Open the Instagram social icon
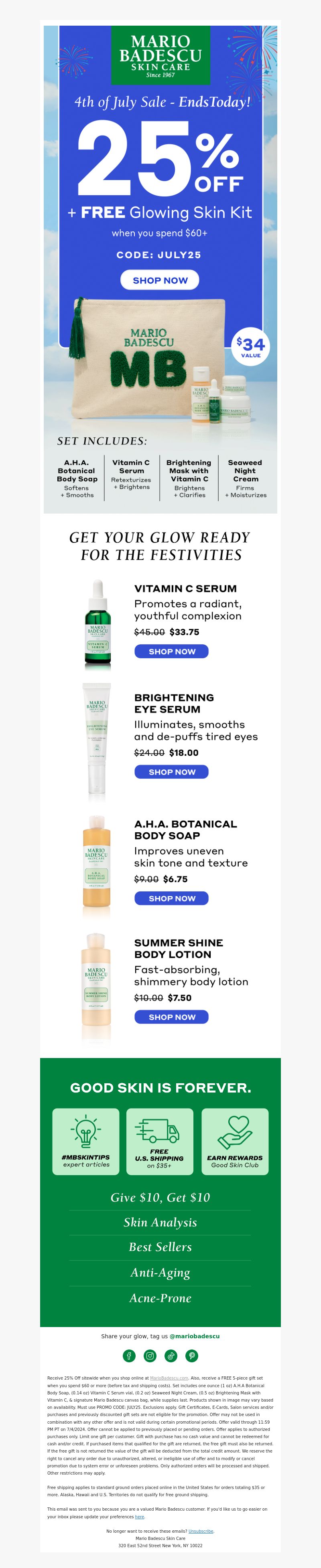Viewport: 321px width, 1568px height. pyautogui.click(x=150, y=1356)
